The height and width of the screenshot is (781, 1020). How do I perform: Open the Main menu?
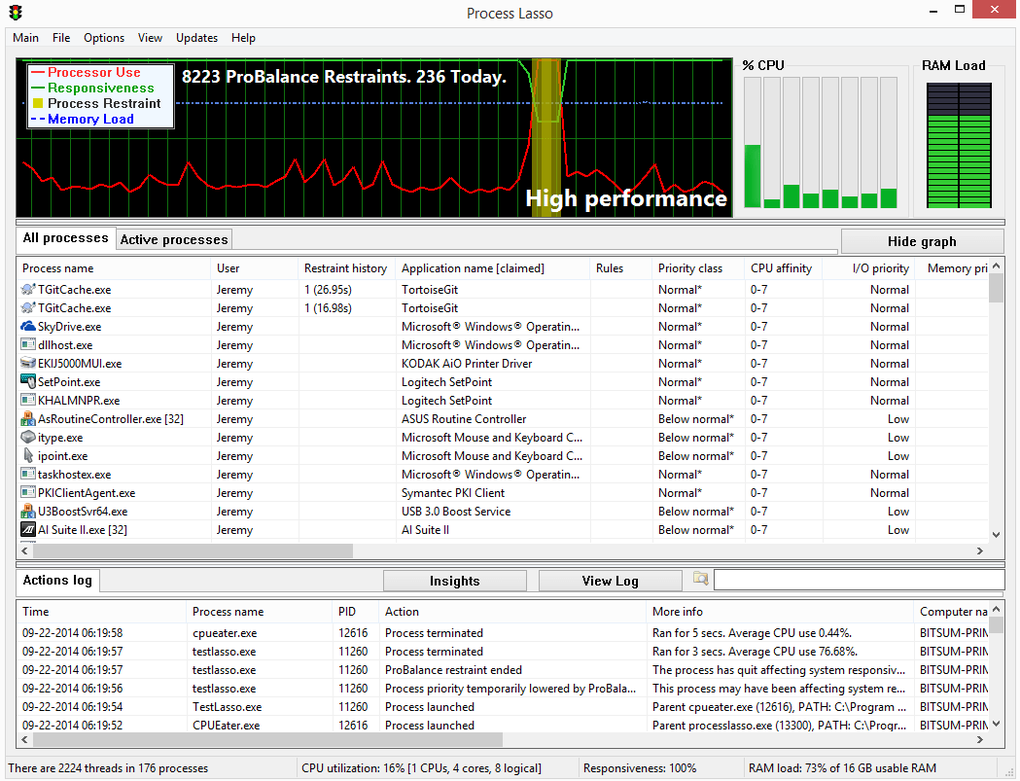click(25, 38)
